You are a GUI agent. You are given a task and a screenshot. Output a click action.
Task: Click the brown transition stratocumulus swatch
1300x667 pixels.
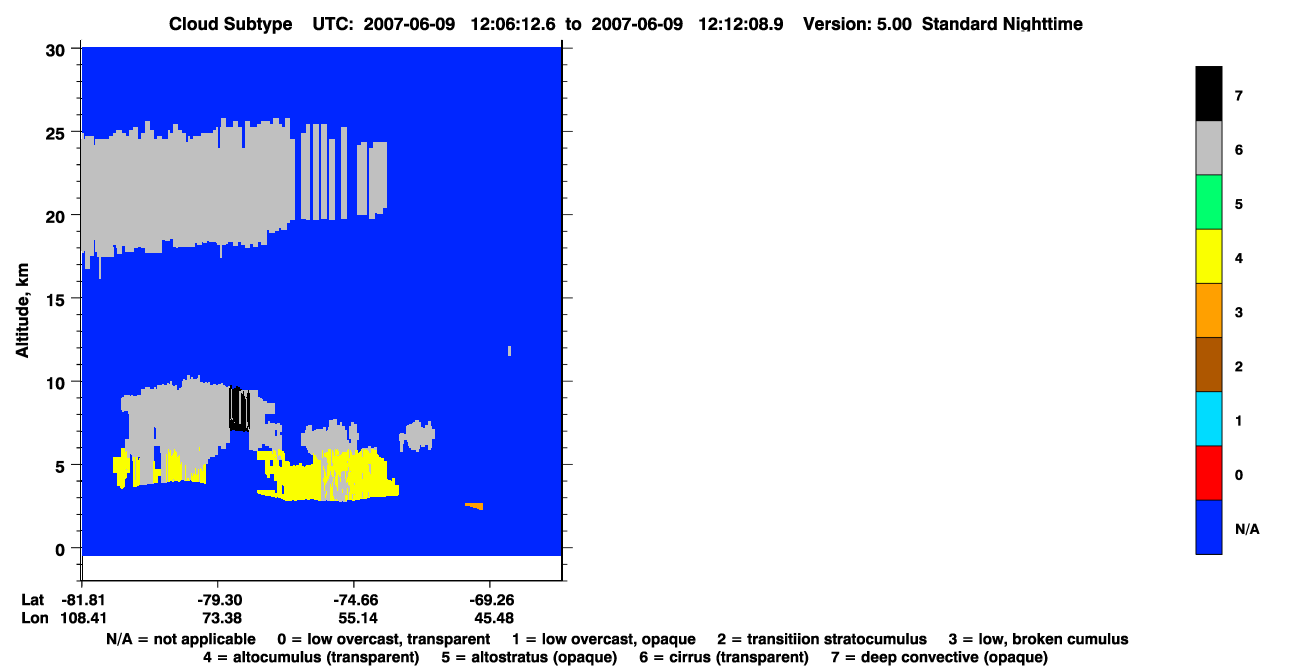[x=1208, y=364]
